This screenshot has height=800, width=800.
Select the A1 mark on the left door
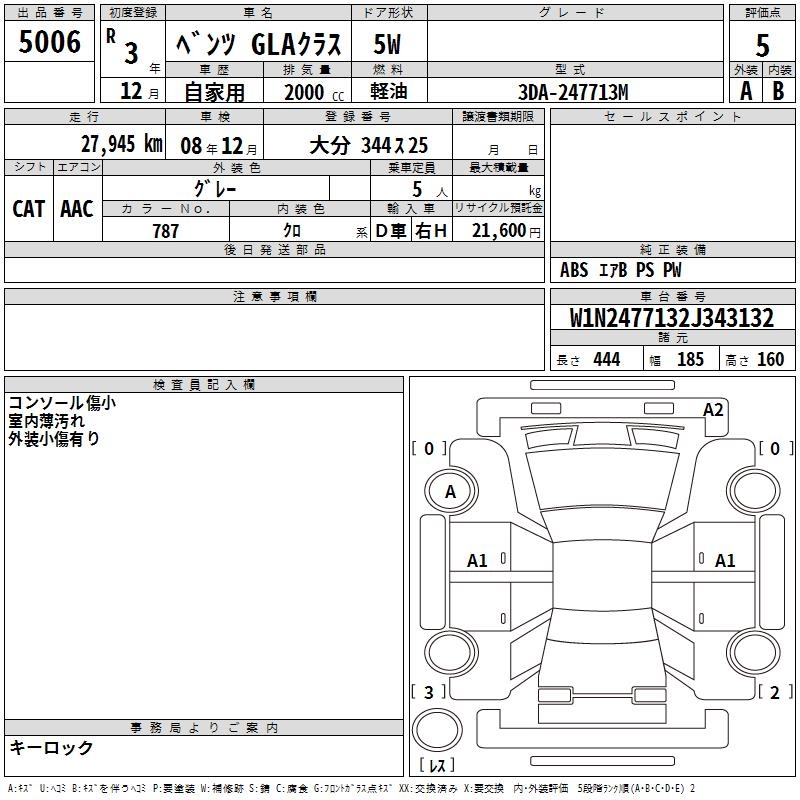point(477,561)
